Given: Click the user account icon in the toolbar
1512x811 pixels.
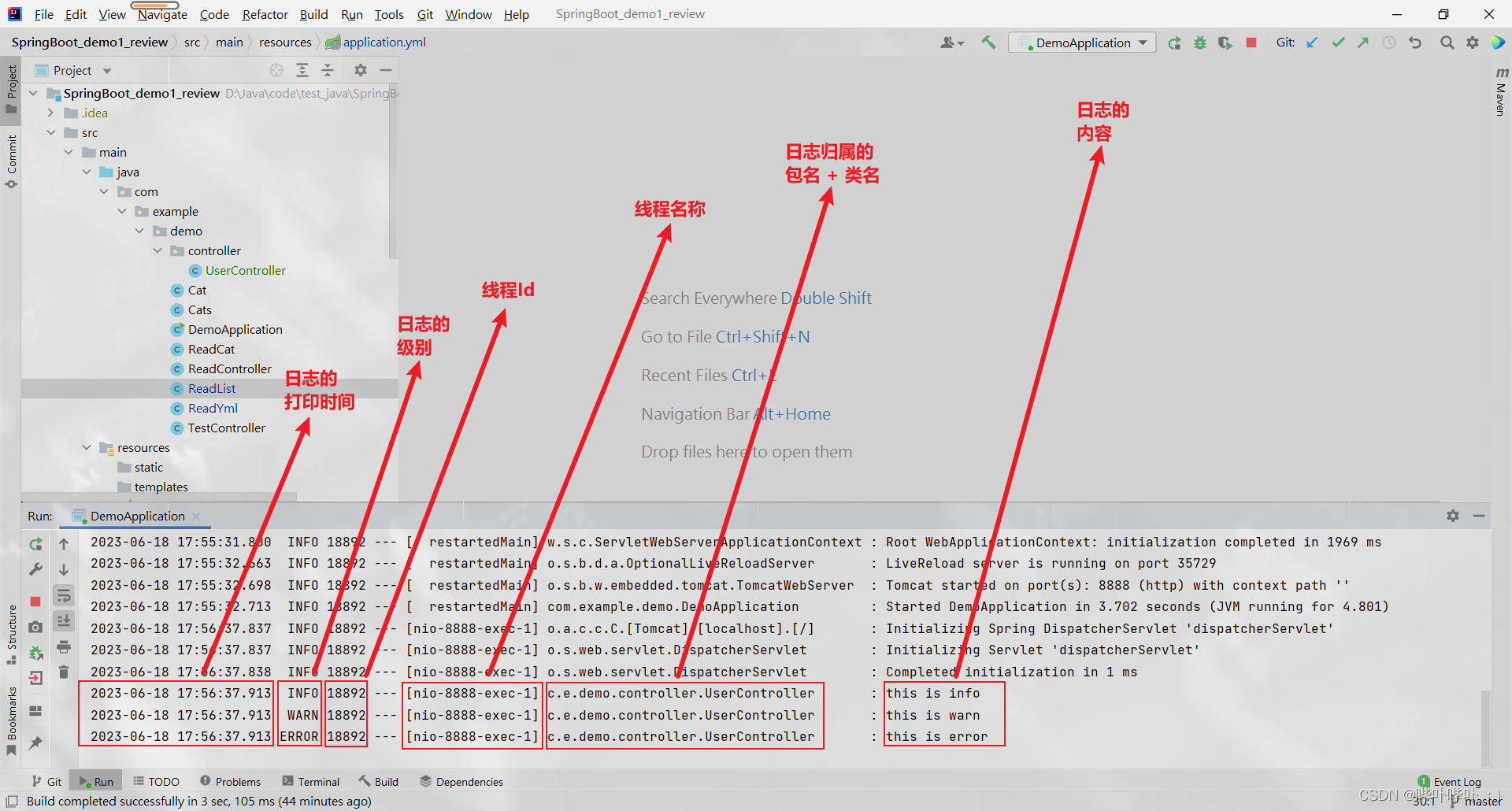Looking at the screenshot, I should click(x=951, y=43).
